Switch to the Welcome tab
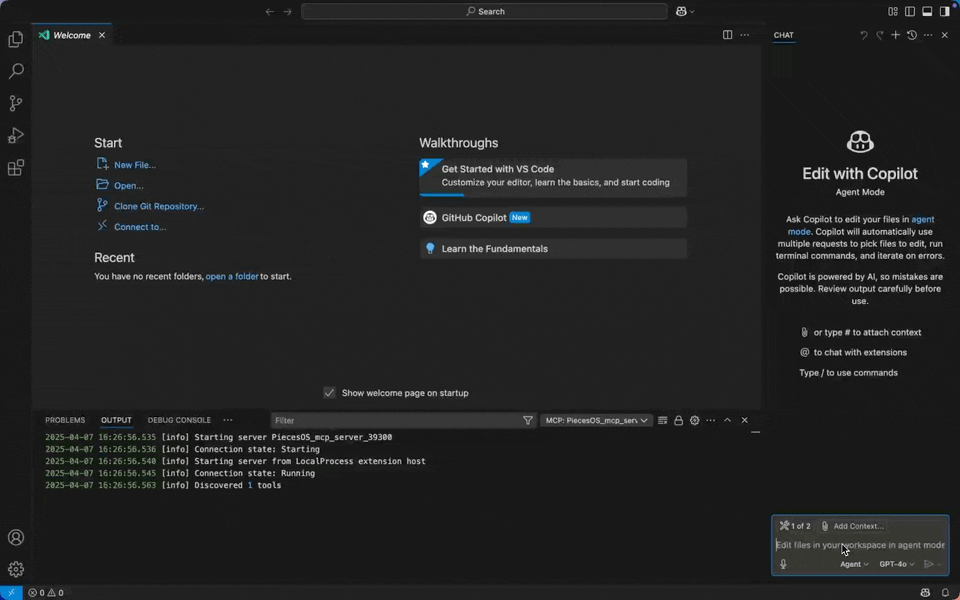960x600 pixels. click(72, 36)
